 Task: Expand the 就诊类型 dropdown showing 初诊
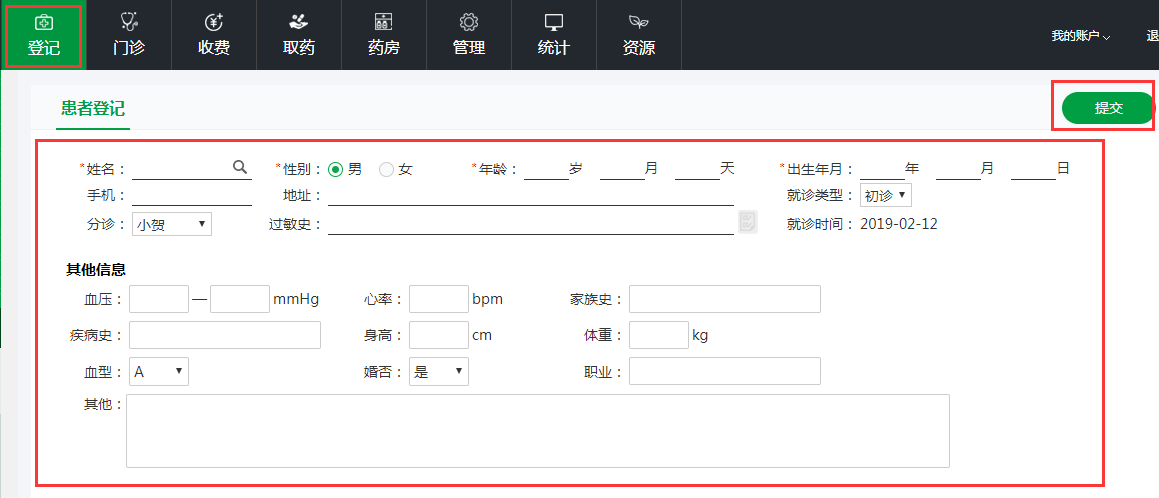coord(885,195)
